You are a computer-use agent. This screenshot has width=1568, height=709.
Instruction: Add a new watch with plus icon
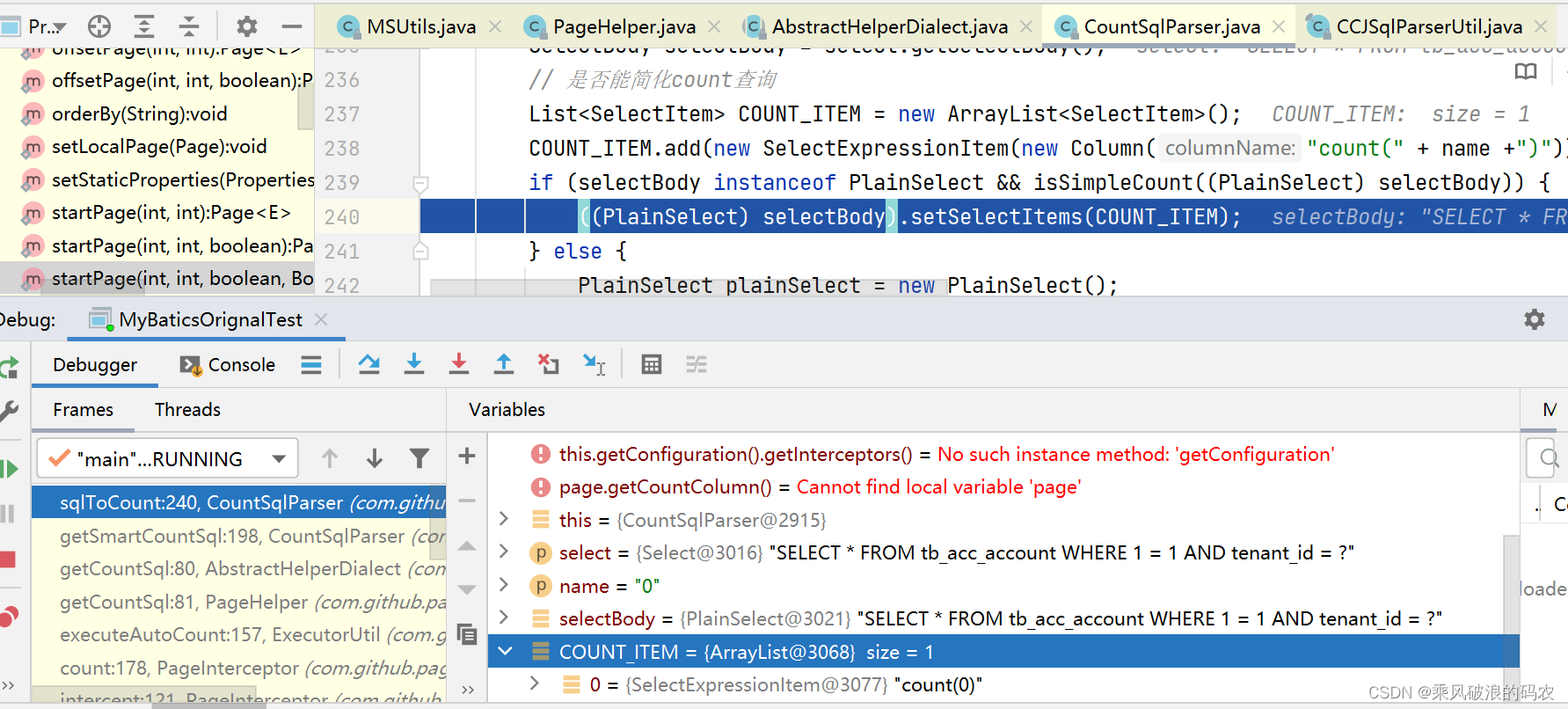pos(467,456)
